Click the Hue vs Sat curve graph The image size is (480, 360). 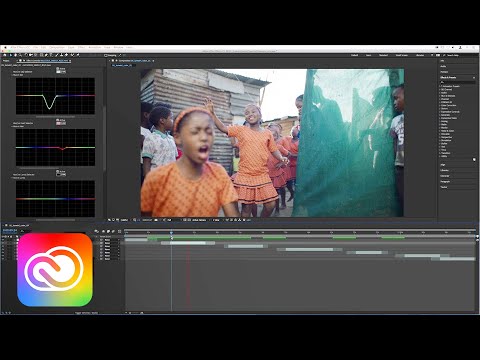point(55,96)
